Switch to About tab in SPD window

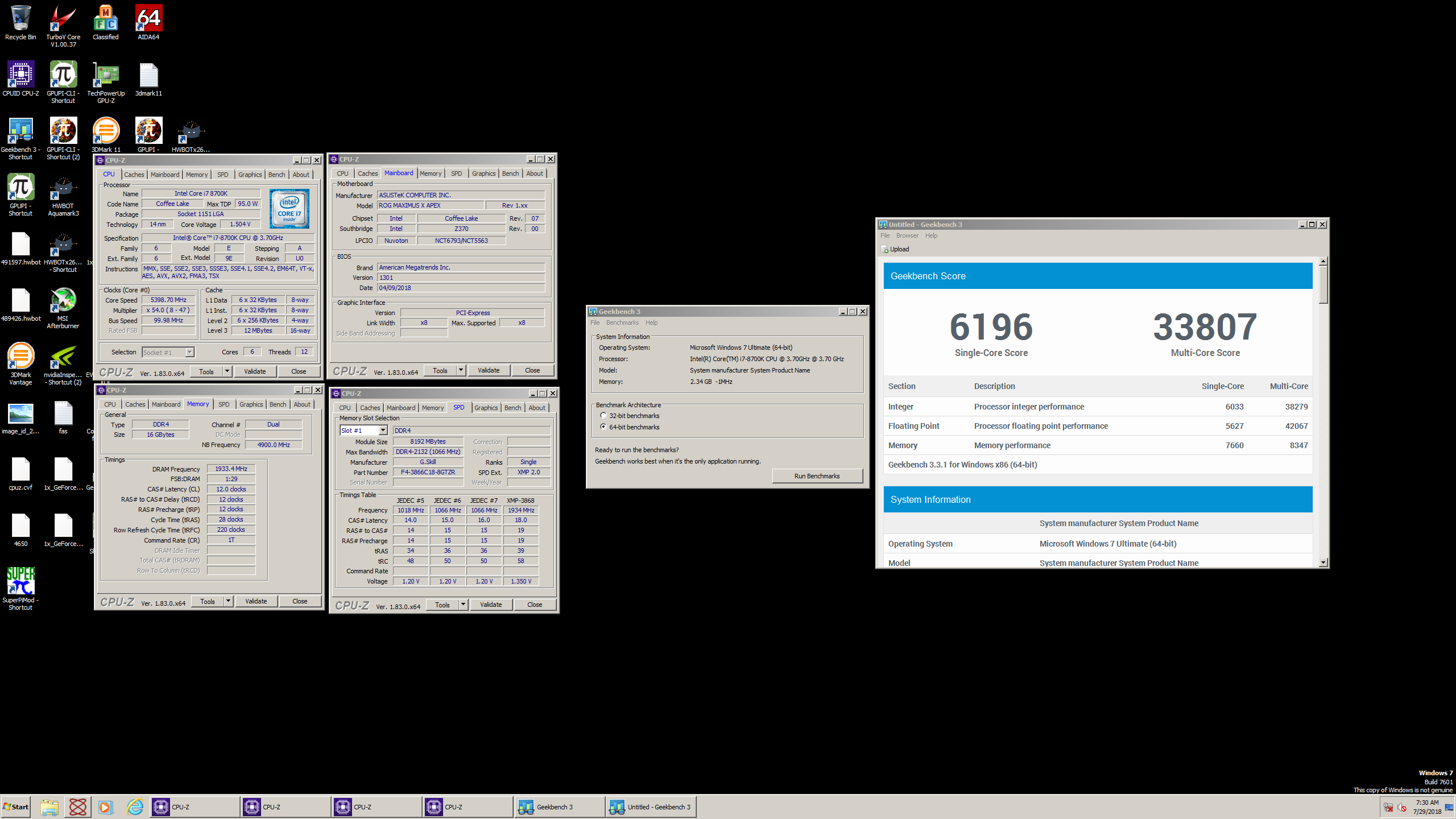(x=536, y=408)
